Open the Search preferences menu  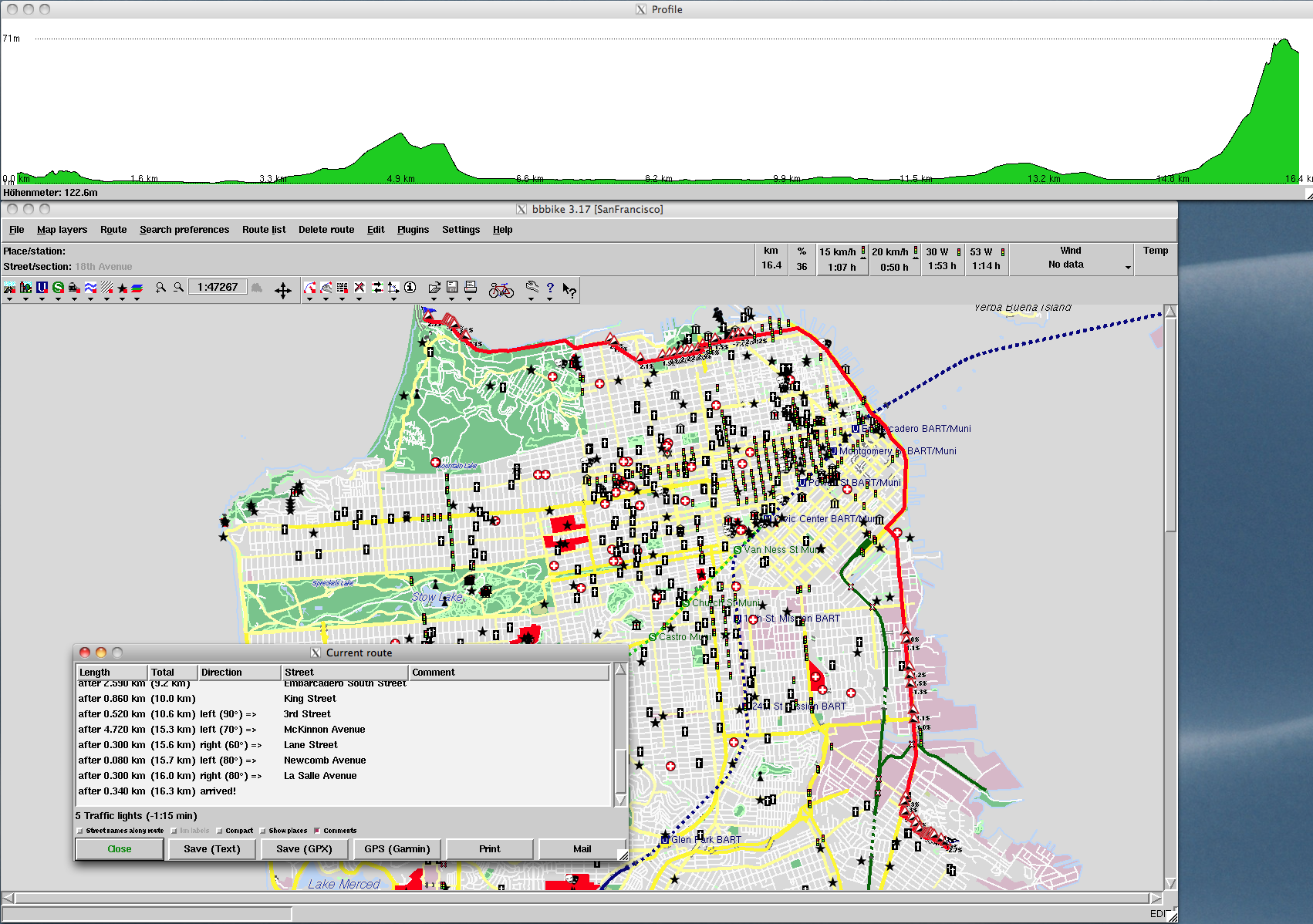pos(184,230)
